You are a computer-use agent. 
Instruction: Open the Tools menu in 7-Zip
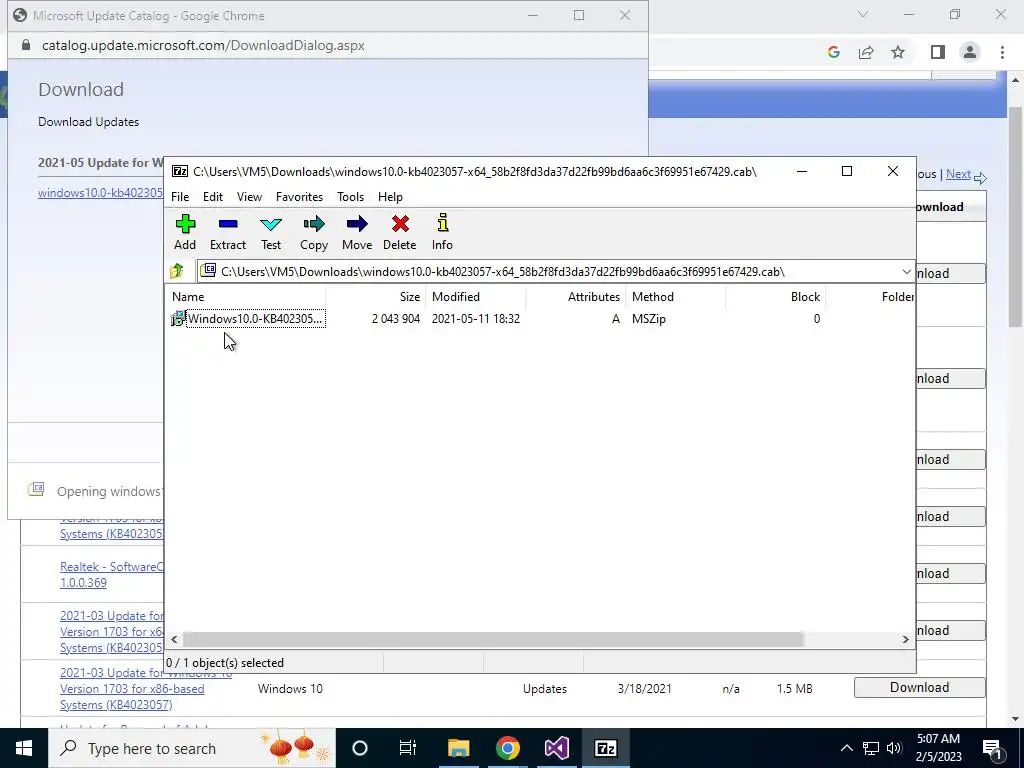click(350, 197)
